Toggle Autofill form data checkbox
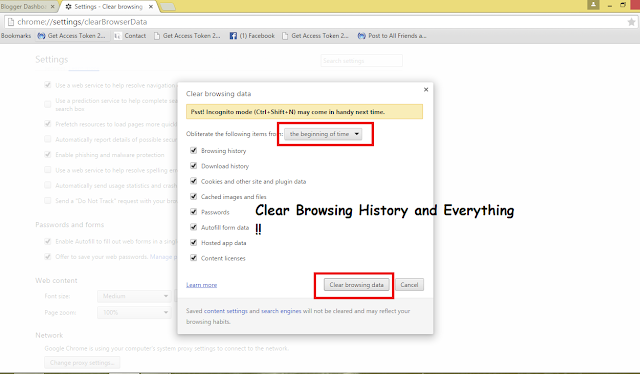The height and width of the screenshot is (374, 640). (193, 227)
